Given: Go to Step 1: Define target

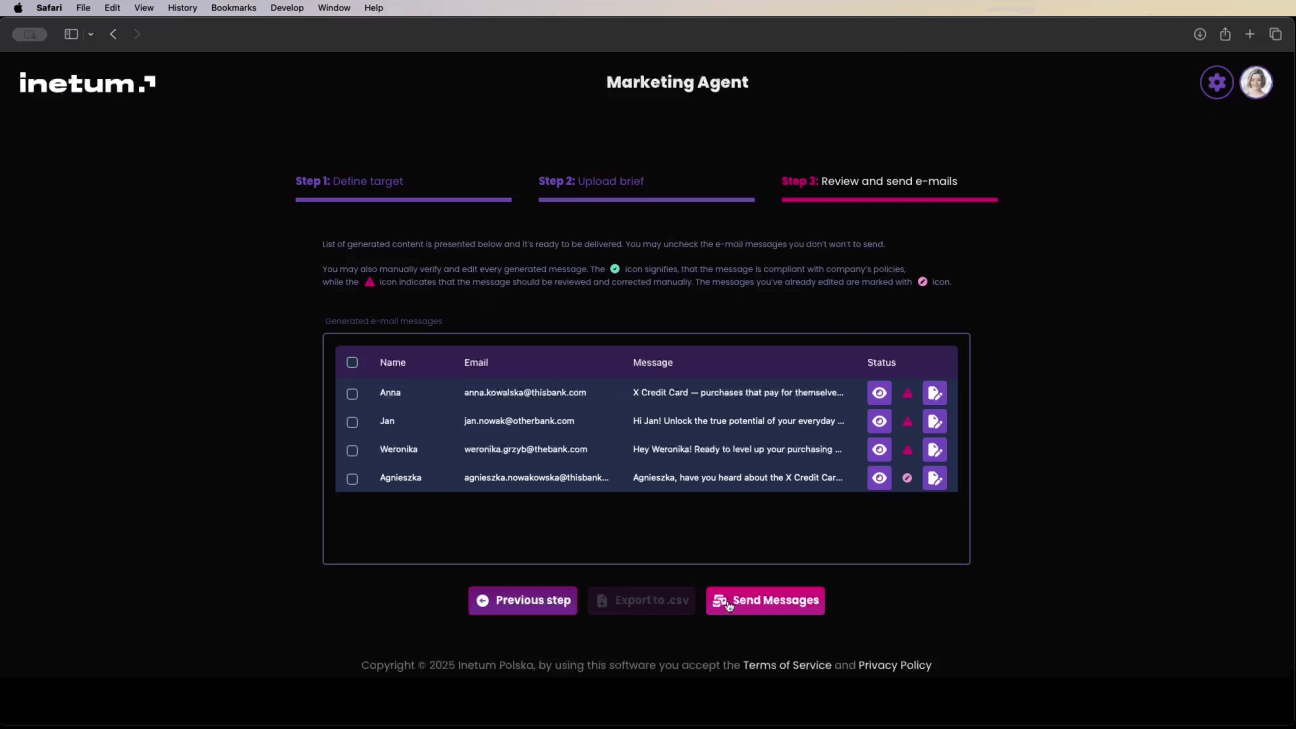Looking at the screenshot, I should pos(350,181).
